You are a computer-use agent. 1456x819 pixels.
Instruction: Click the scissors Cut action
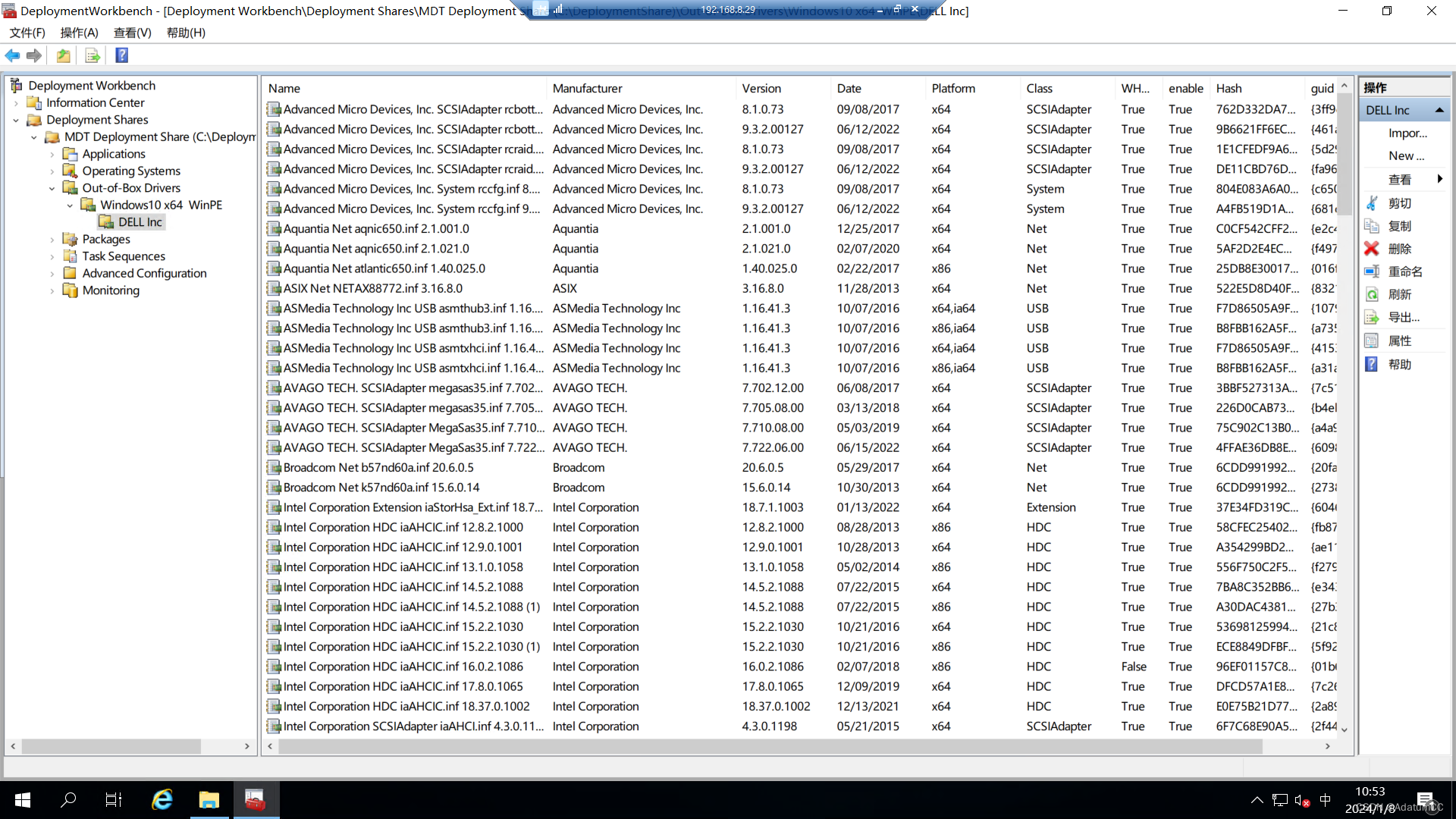[x=1372, y=203]
